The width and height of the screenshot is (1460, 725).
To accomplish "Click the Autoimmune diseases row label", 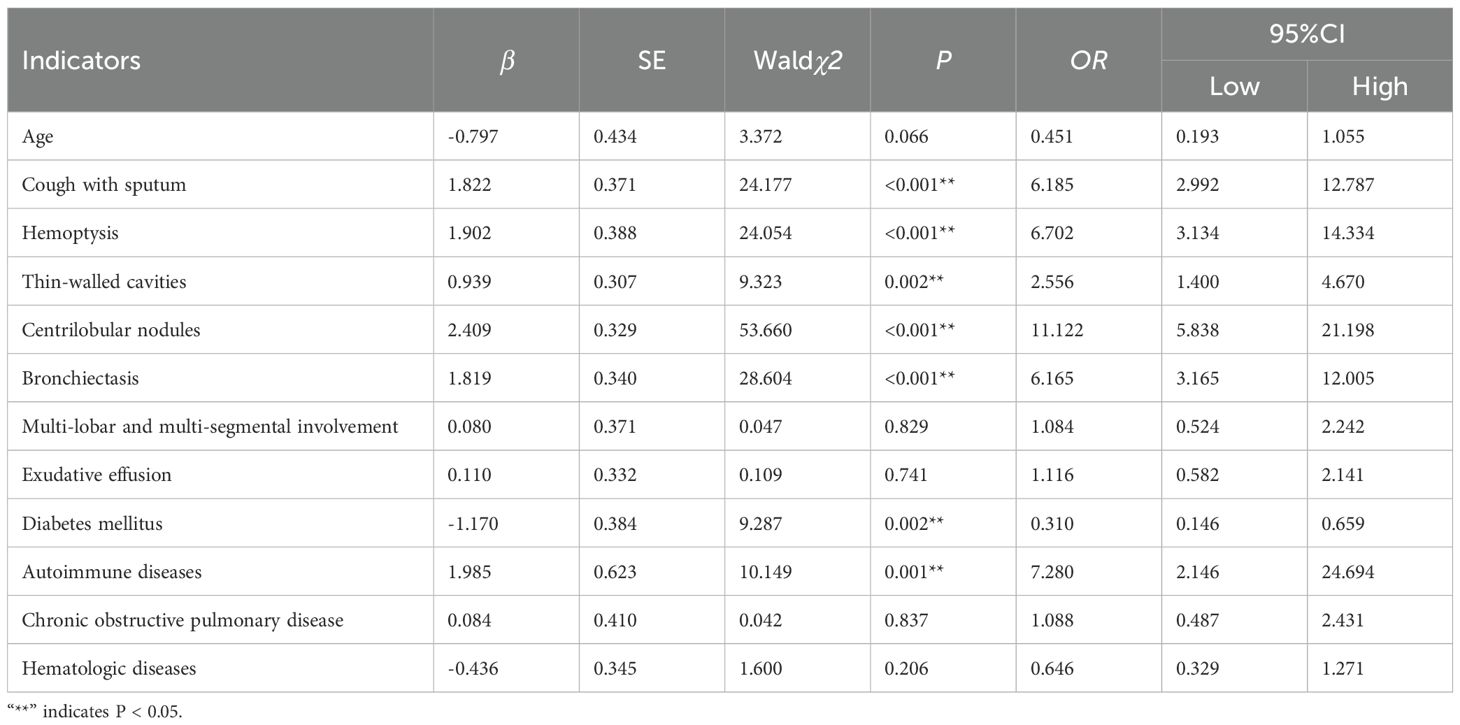I will (112, 572).
